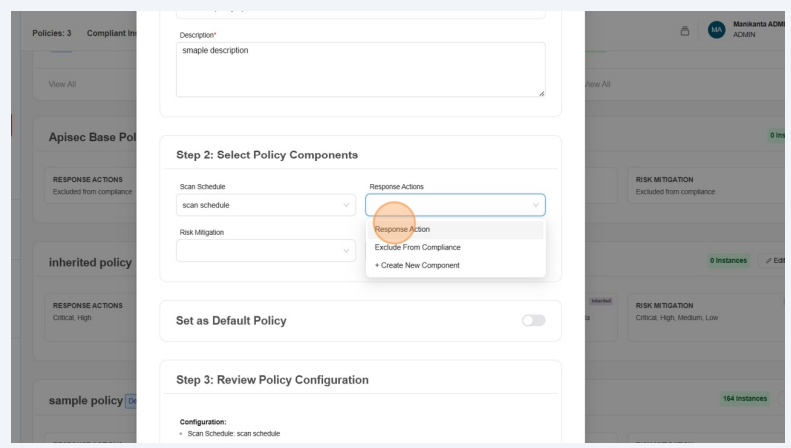Click the description resize handle
This screenshot has width=791, height=448.
[x=541, y=93]
